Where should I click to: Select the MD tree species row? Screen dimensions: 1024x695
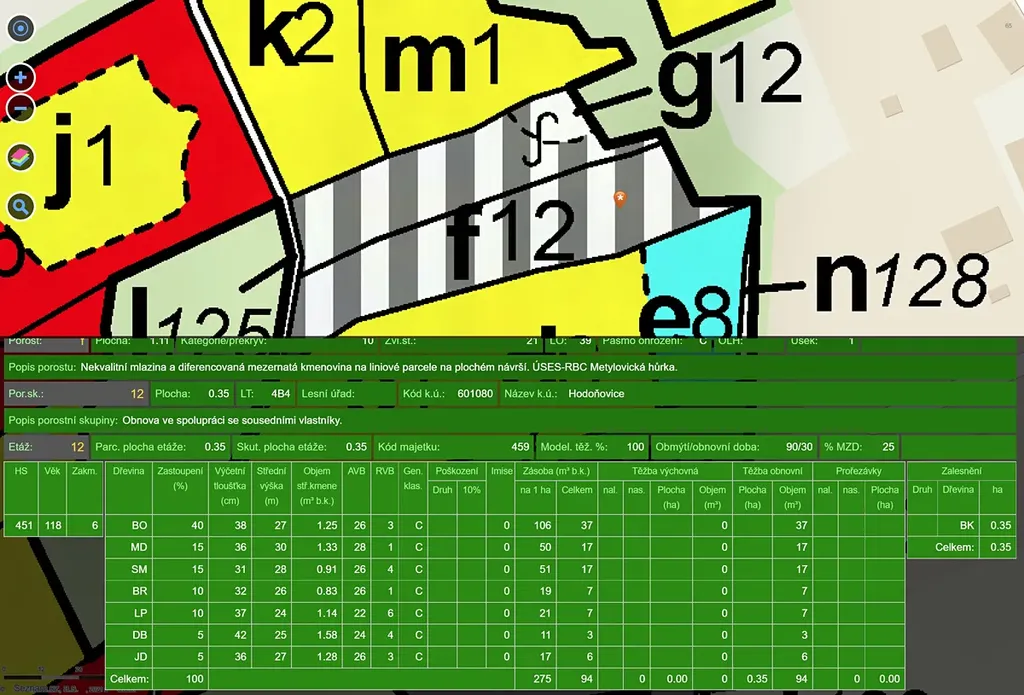141,548
